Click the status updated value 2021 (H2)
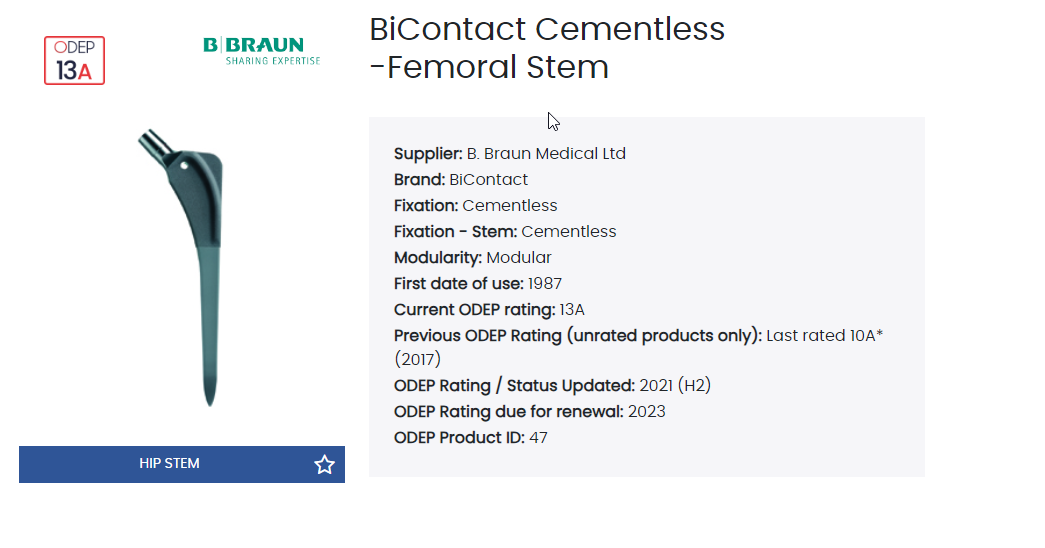The width and height of the screenshot is (1045, 548). 675,386
